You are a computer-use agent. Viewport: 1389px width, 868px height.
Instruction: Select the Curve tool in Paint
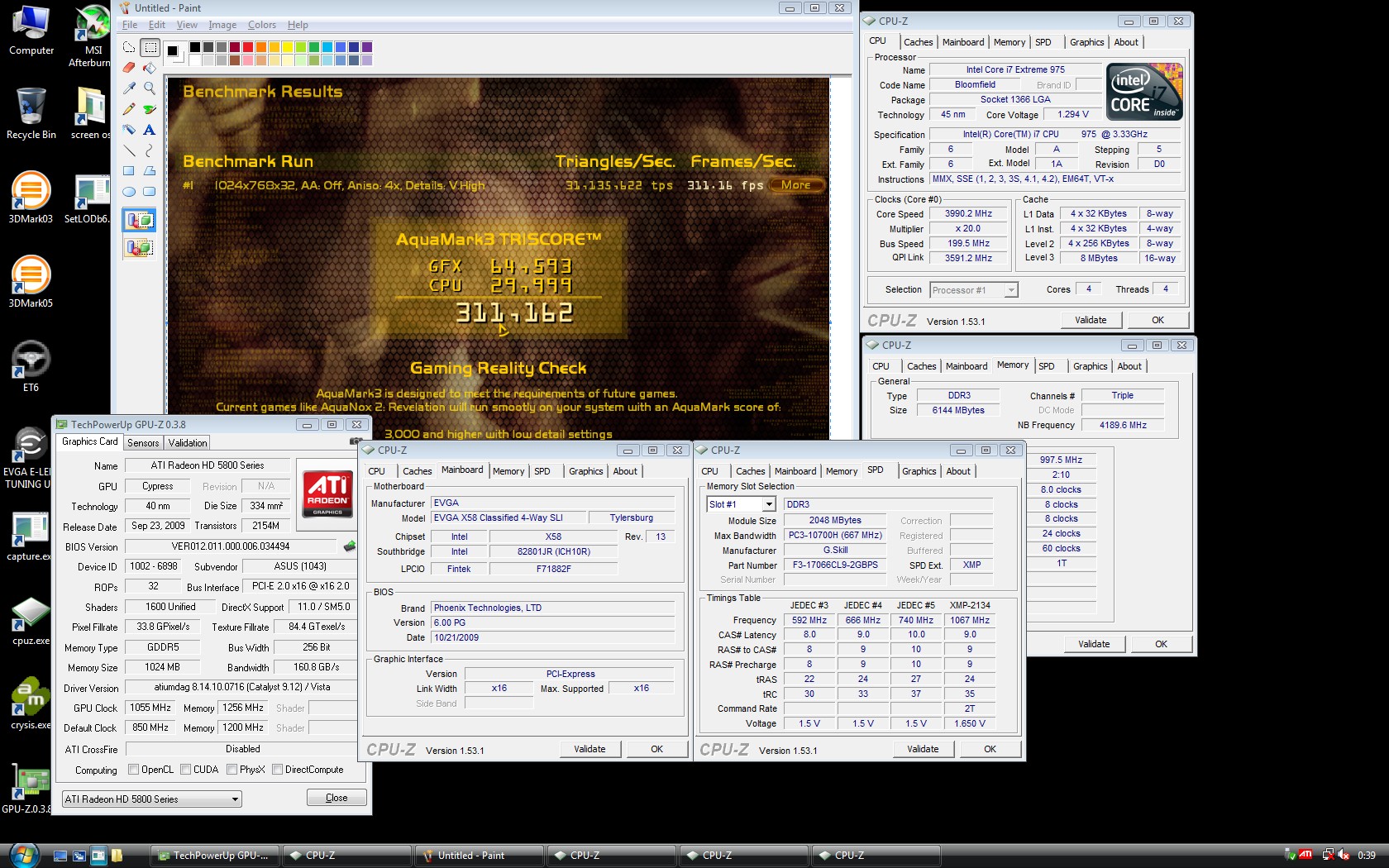point(150,150)
